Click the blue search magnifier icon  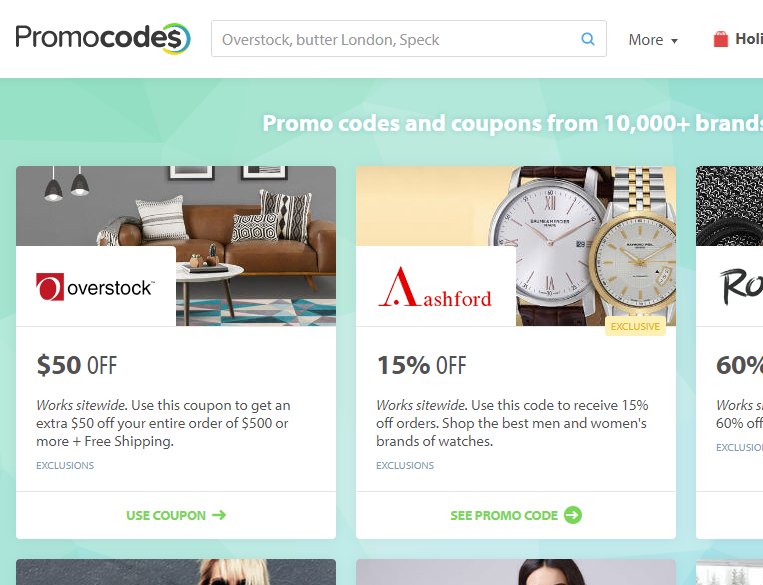[x=588, y=39]
